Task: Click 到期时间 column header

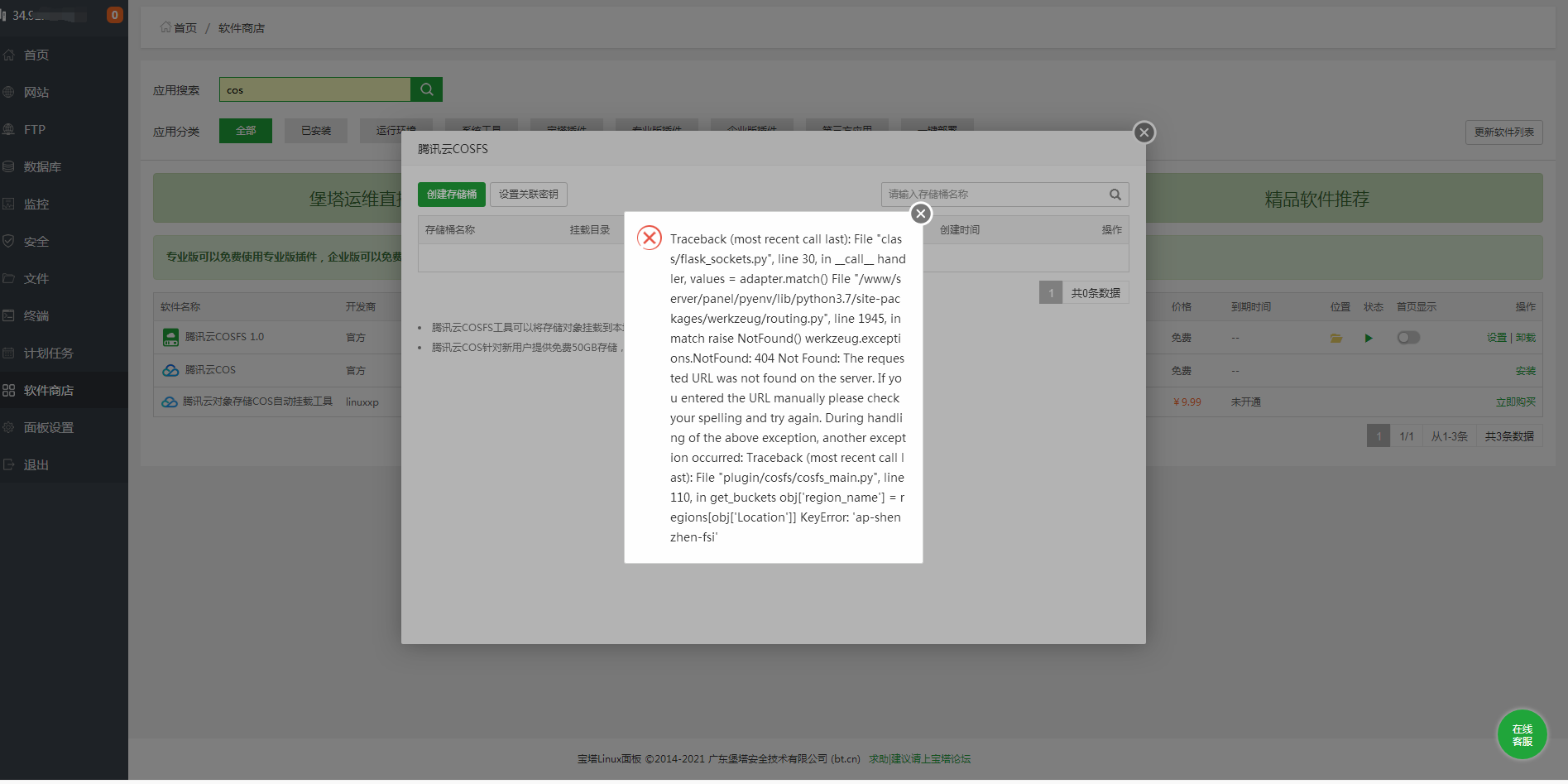Action: [x=1251, y=307]
